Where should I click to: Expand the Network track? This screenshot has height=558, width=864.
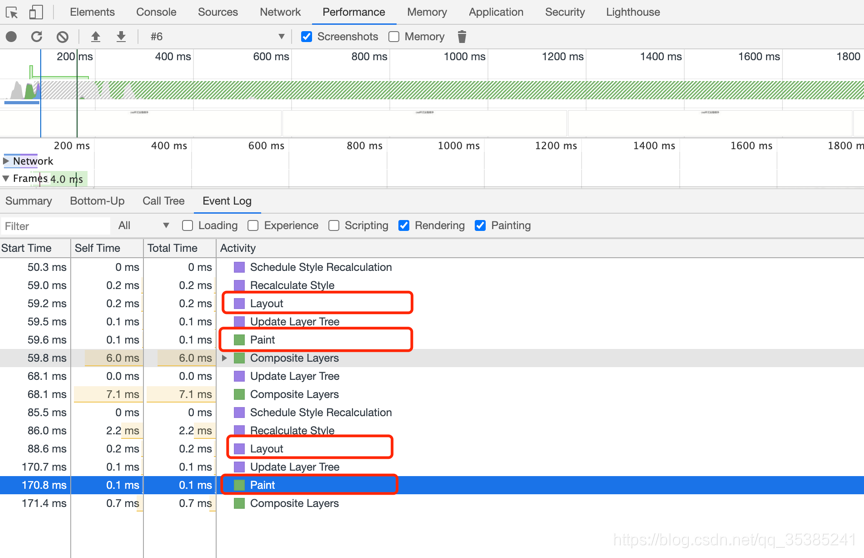(7, 161)
